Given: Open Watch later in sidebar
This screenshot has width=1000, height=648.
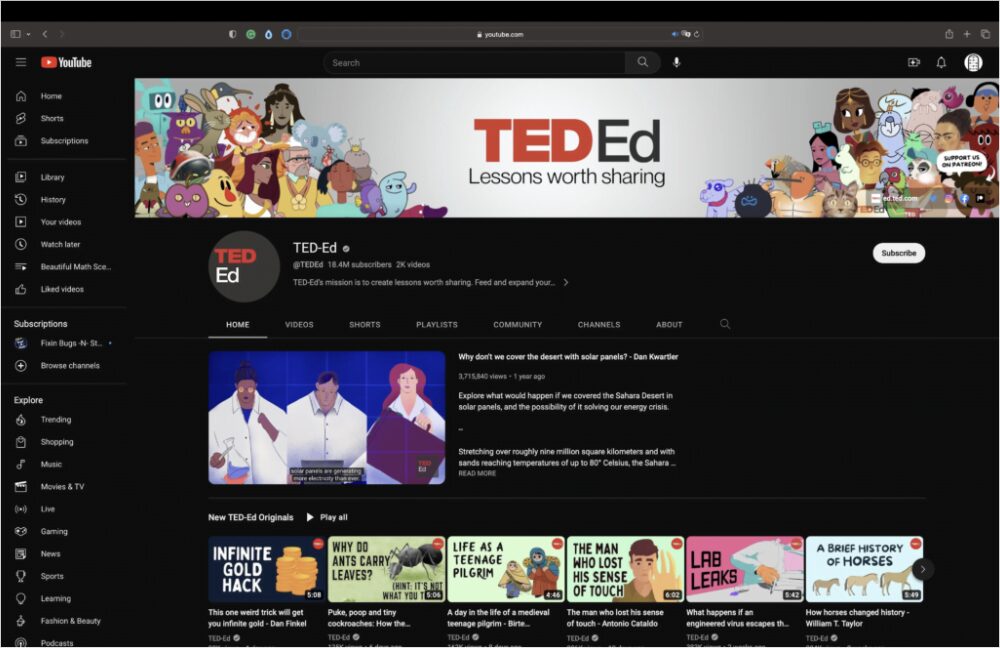Looking at the screenshot, I should click(x=60, y=244).
